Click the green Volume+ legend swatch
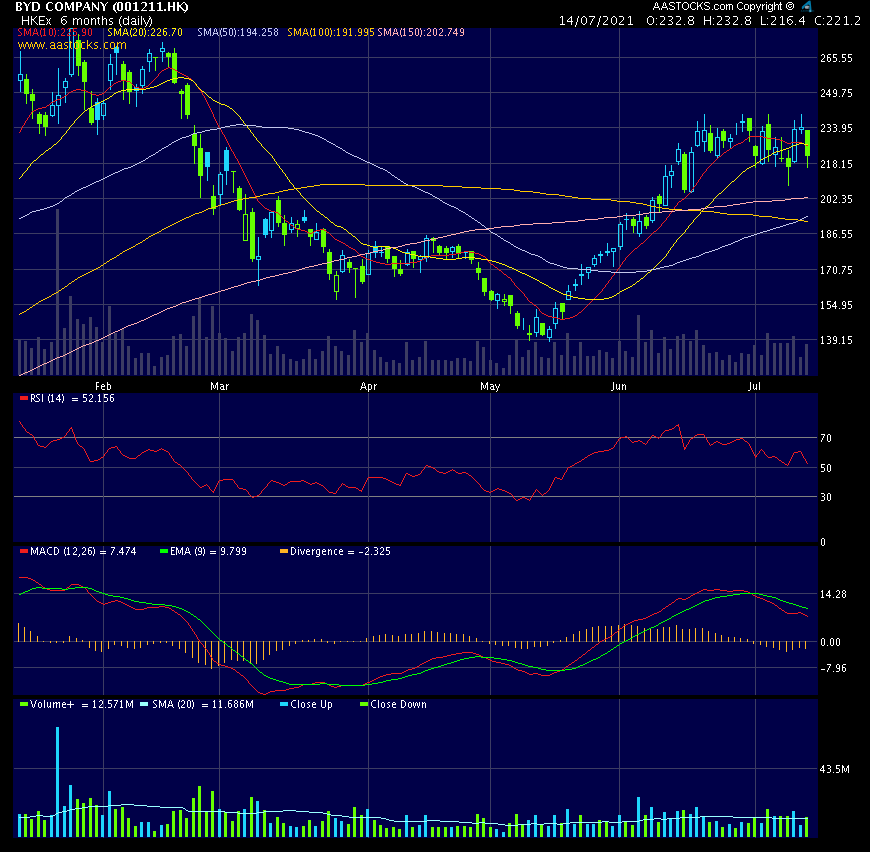The height and width of the screenshot is (852, 870). click(23, 704)
